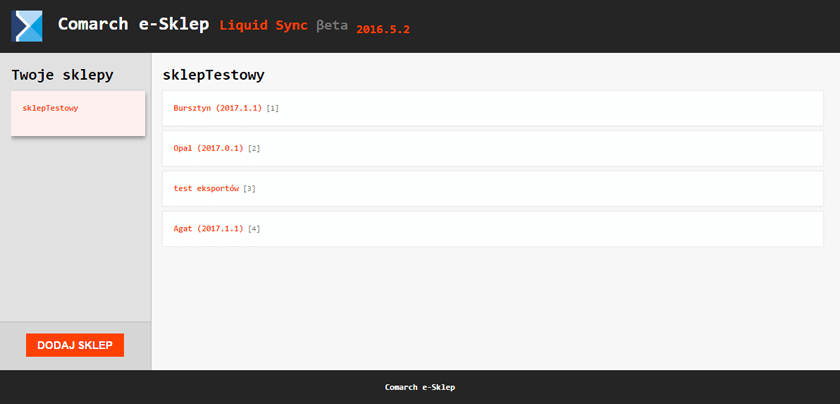Click the Liquid Sync label in header
The height and width of the screenshot is (404, 840).
coord(264,25)
